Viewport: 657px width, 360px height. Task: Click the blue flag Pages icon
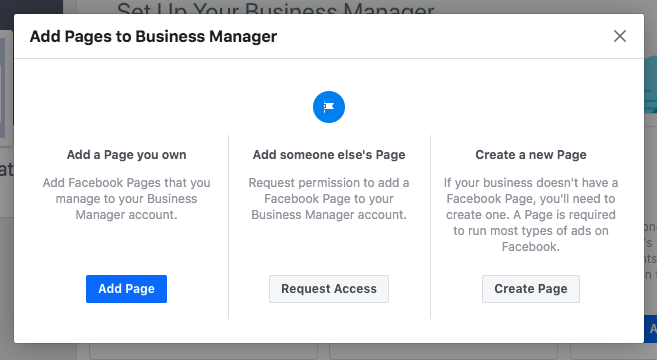point(329,107)
